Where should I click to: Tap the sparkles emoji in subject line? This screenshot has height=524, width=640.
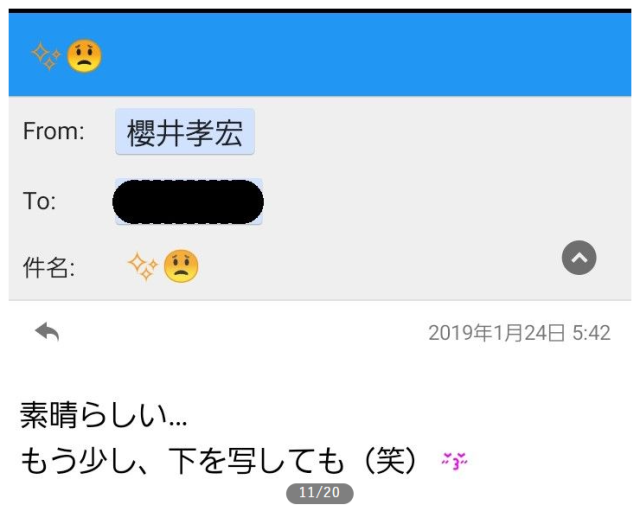coord(143,267)
